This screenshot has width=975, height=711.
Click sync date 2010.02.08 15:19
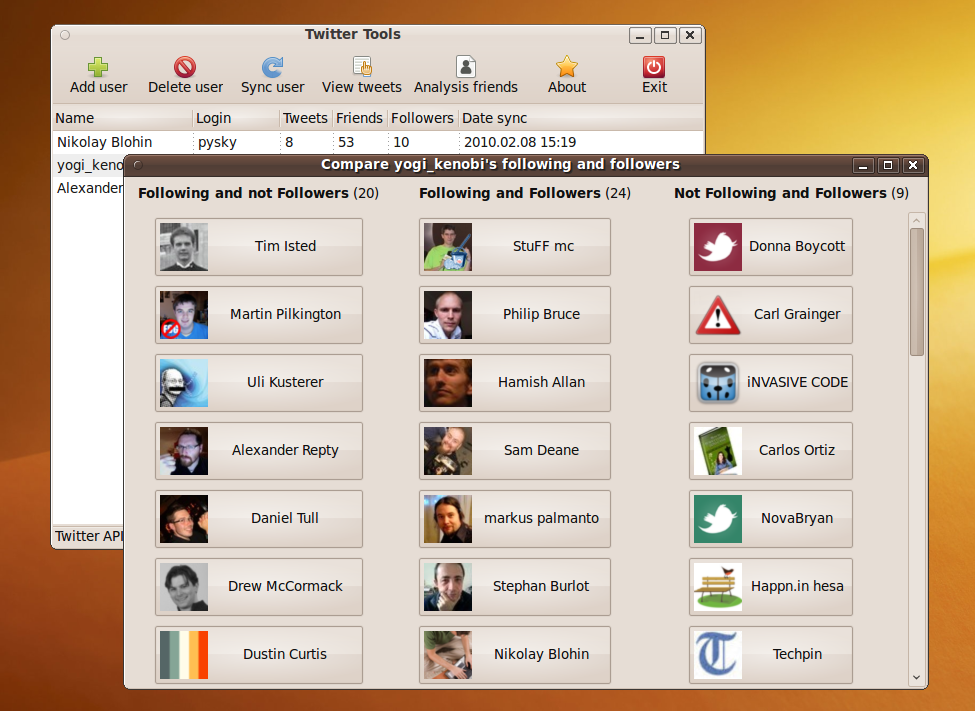[520, 142]
